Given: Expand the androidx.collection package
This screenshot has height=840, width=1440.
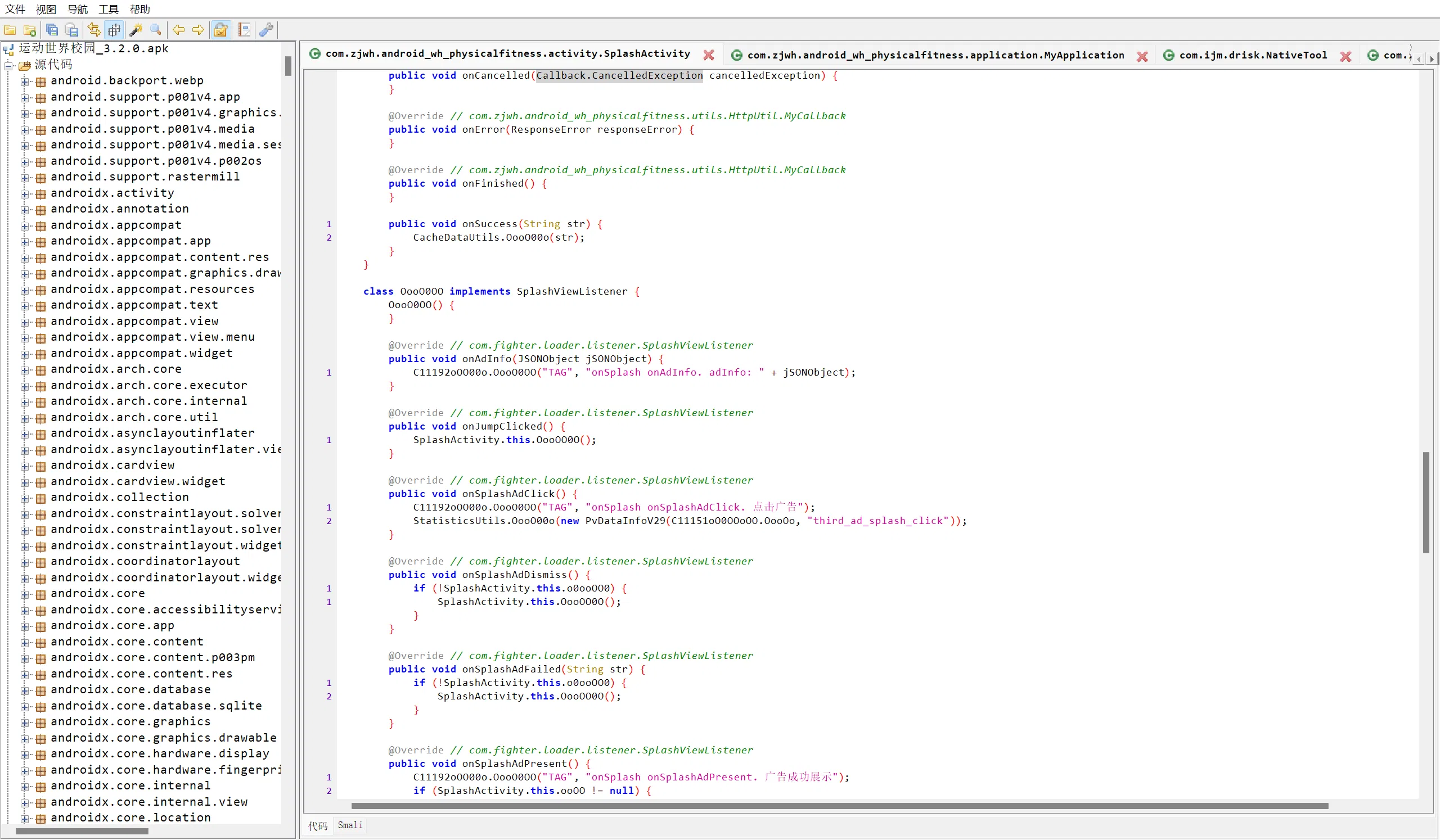Looking at the screenshot, I should coord(25,499).
